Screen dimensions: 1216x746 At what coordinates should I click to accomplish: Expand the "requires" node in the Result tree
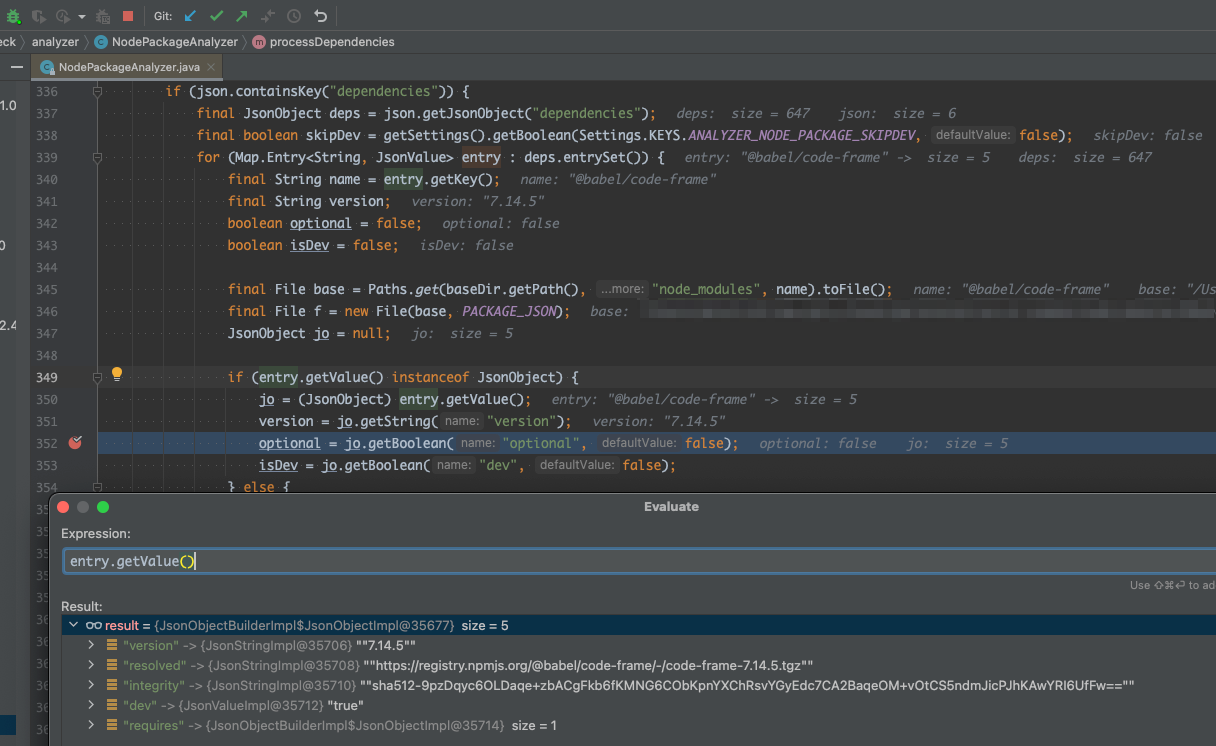90,724
